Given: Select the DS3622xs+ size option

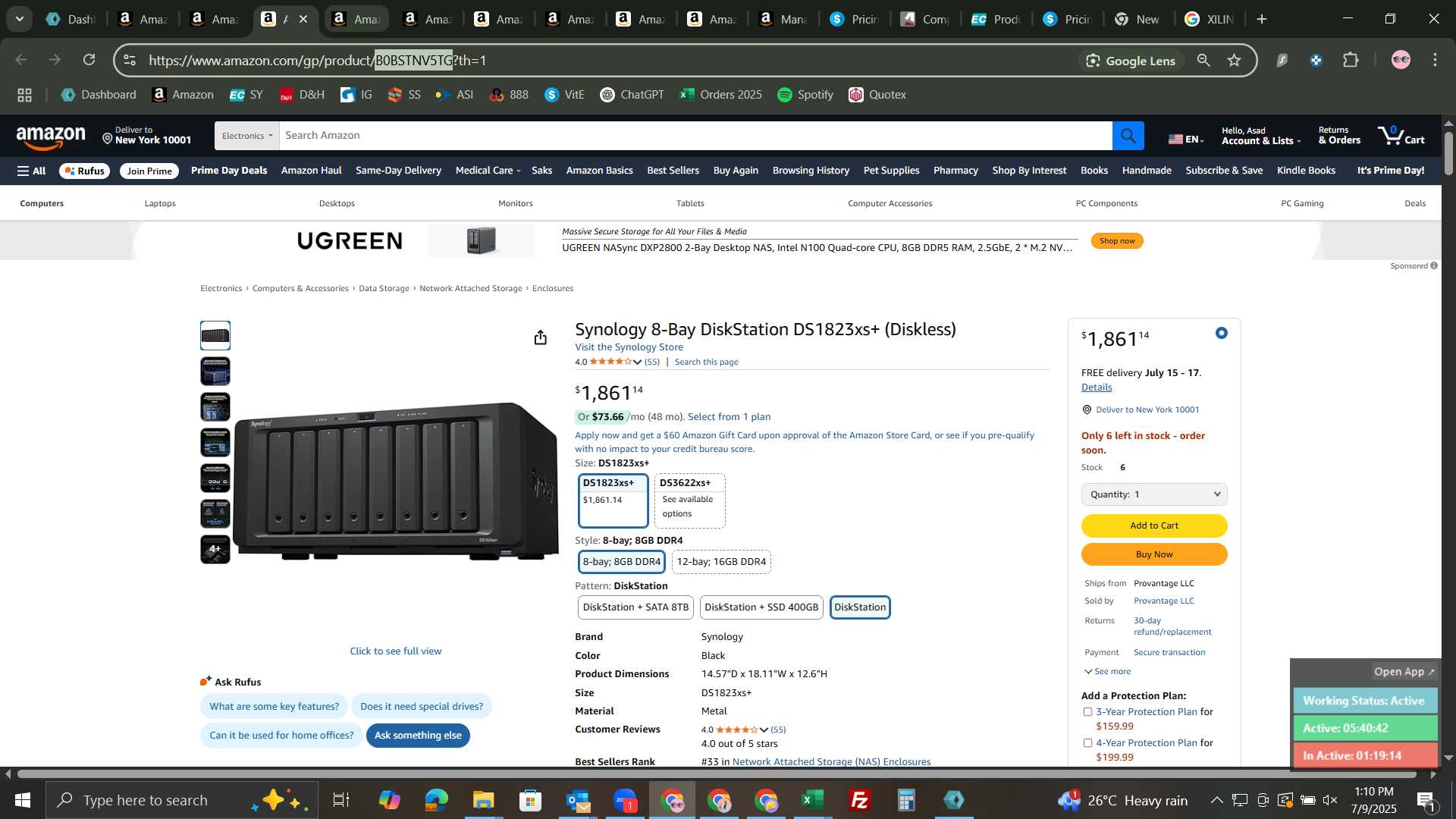Looking at the screenshot, I should point(689,500).
